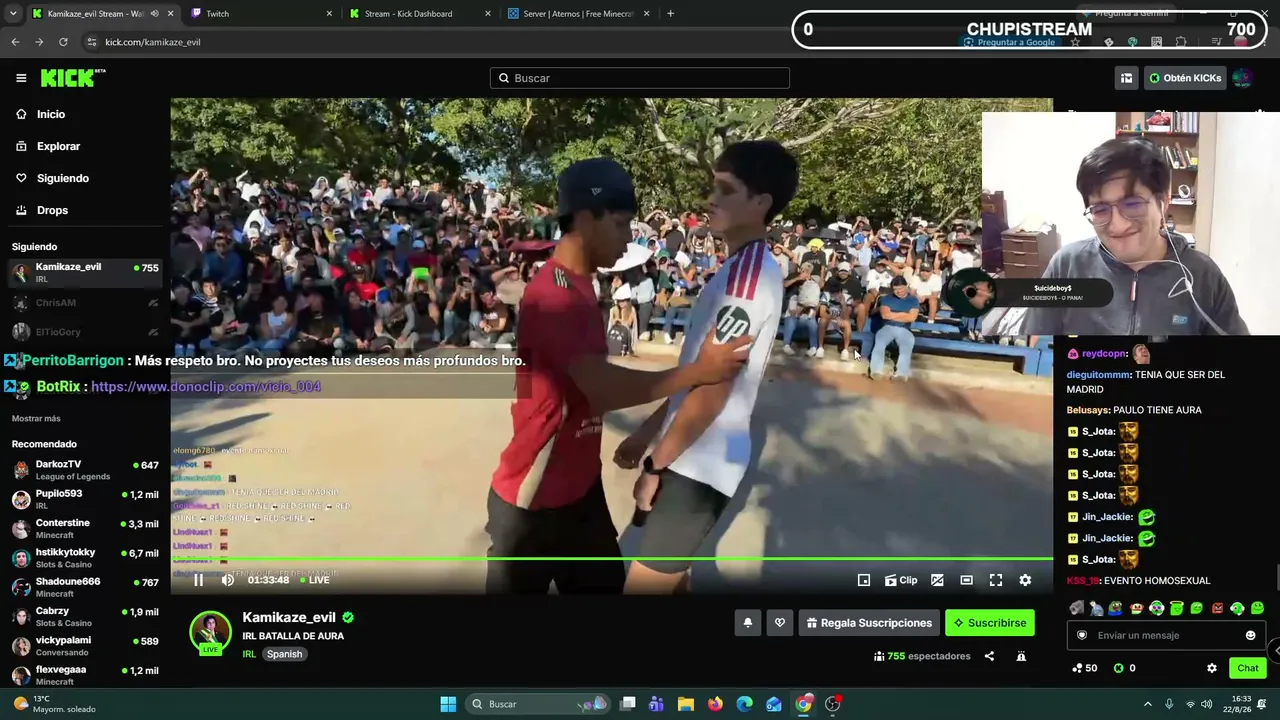Screen dimensions: 1280x720
Task: Open vickypalami recommended channel
Action: coord(85,646)
